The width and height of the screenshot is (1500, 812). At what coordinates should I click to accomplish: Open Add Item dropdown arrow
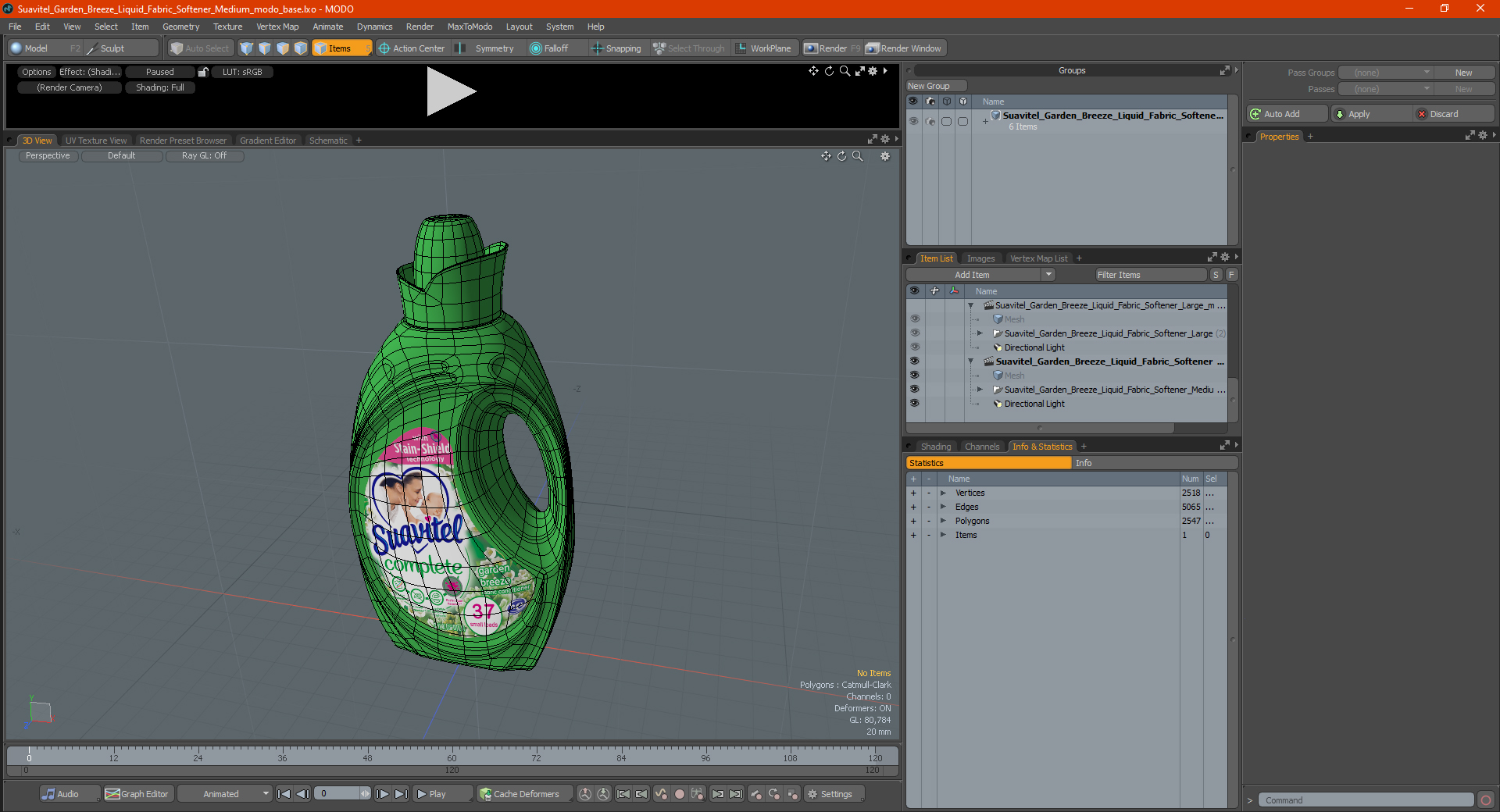click(x=1048, y=275)
